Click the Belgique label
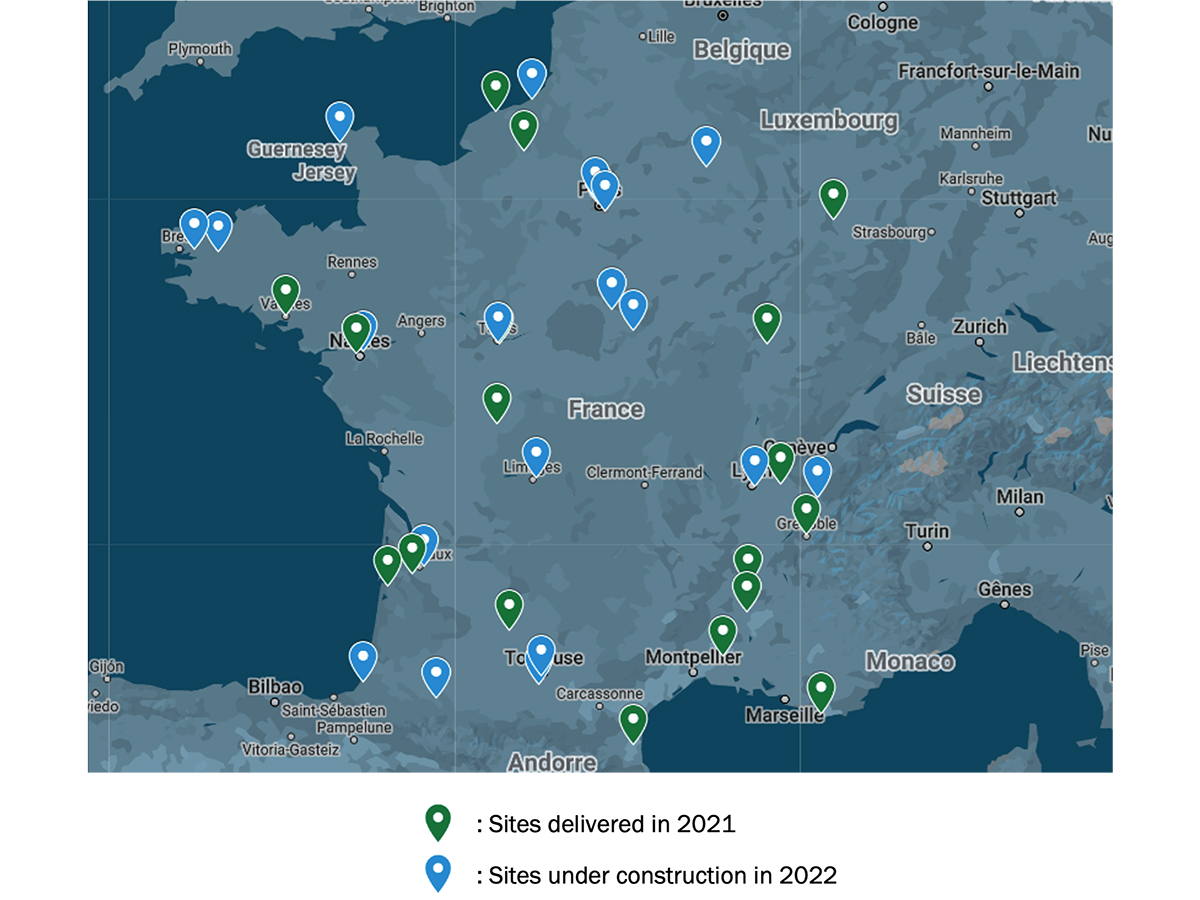This screenshot has height=900, width=1200. 742,50
